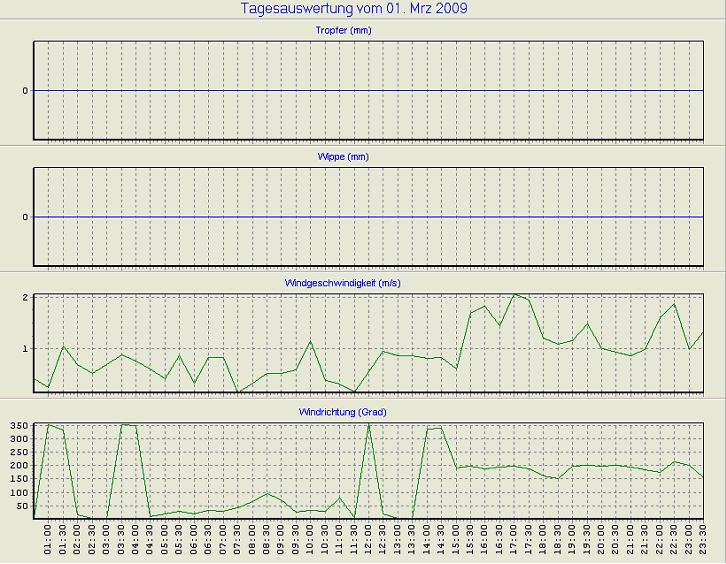
Task: Select the 200 label on the Windrichtung axis
Action: (x=17, y=466)
